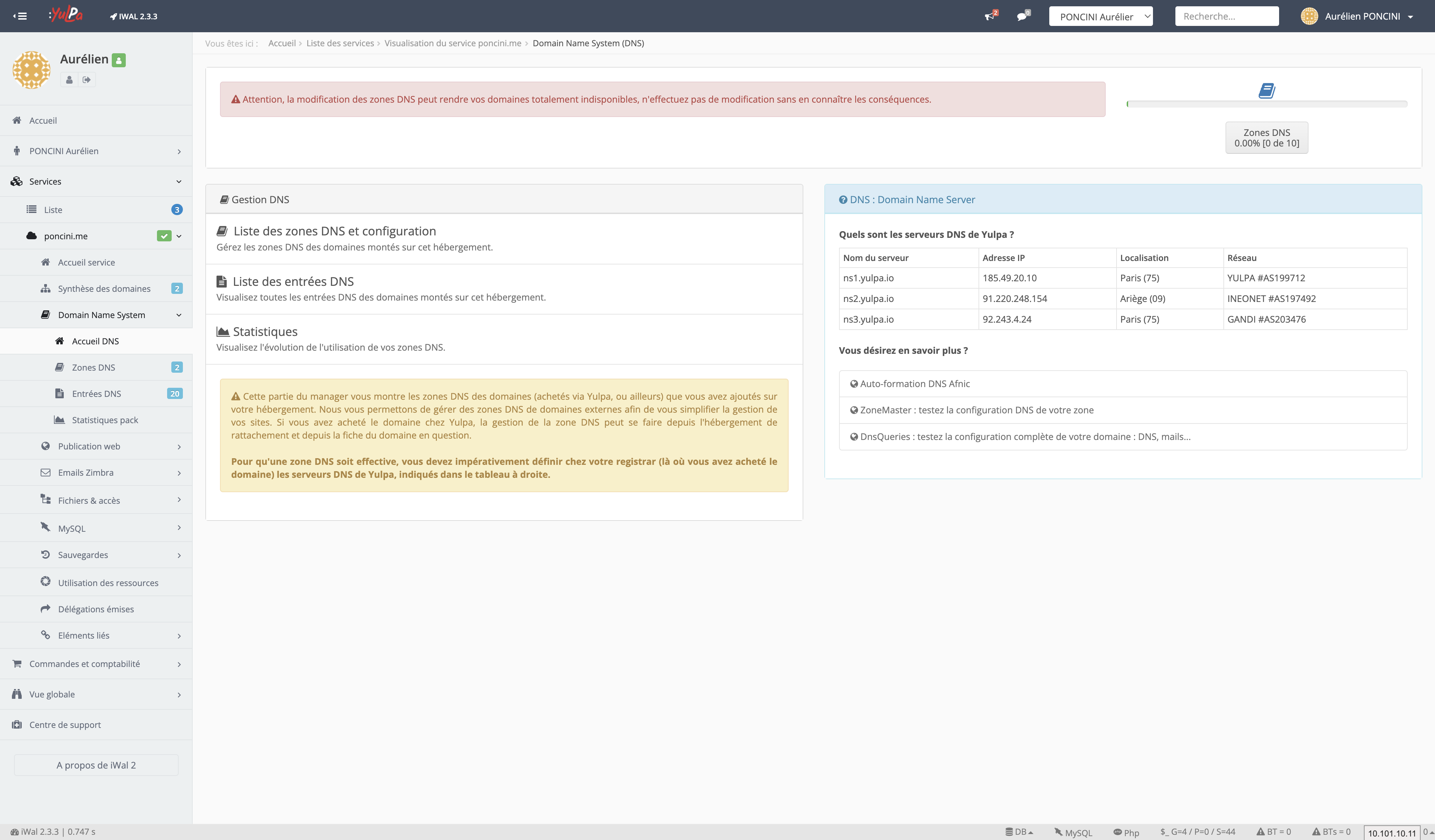Click the blue book icon above Zones DNS
Viewport: 1435px width, 840px height.
pyautogui.click(x=1266, y=90)
